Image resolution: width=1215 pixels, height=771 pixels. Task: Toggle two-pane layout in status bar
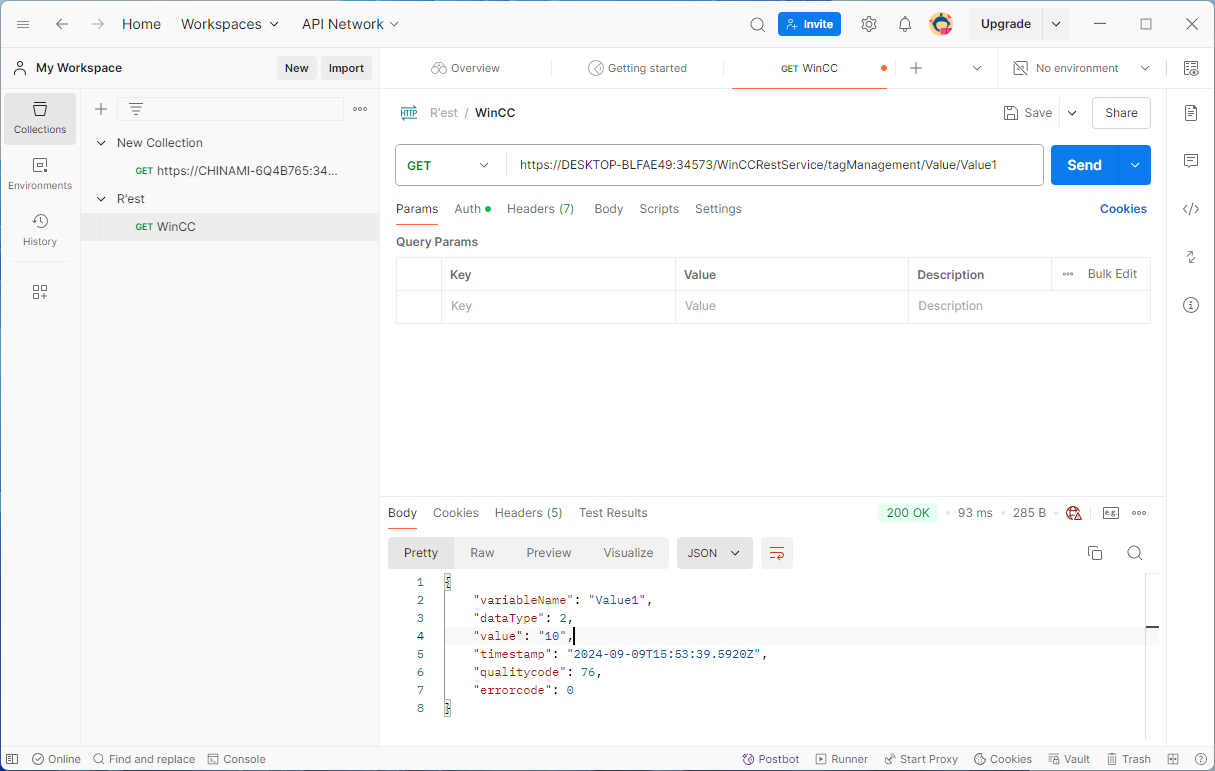tap(1174, 759)
